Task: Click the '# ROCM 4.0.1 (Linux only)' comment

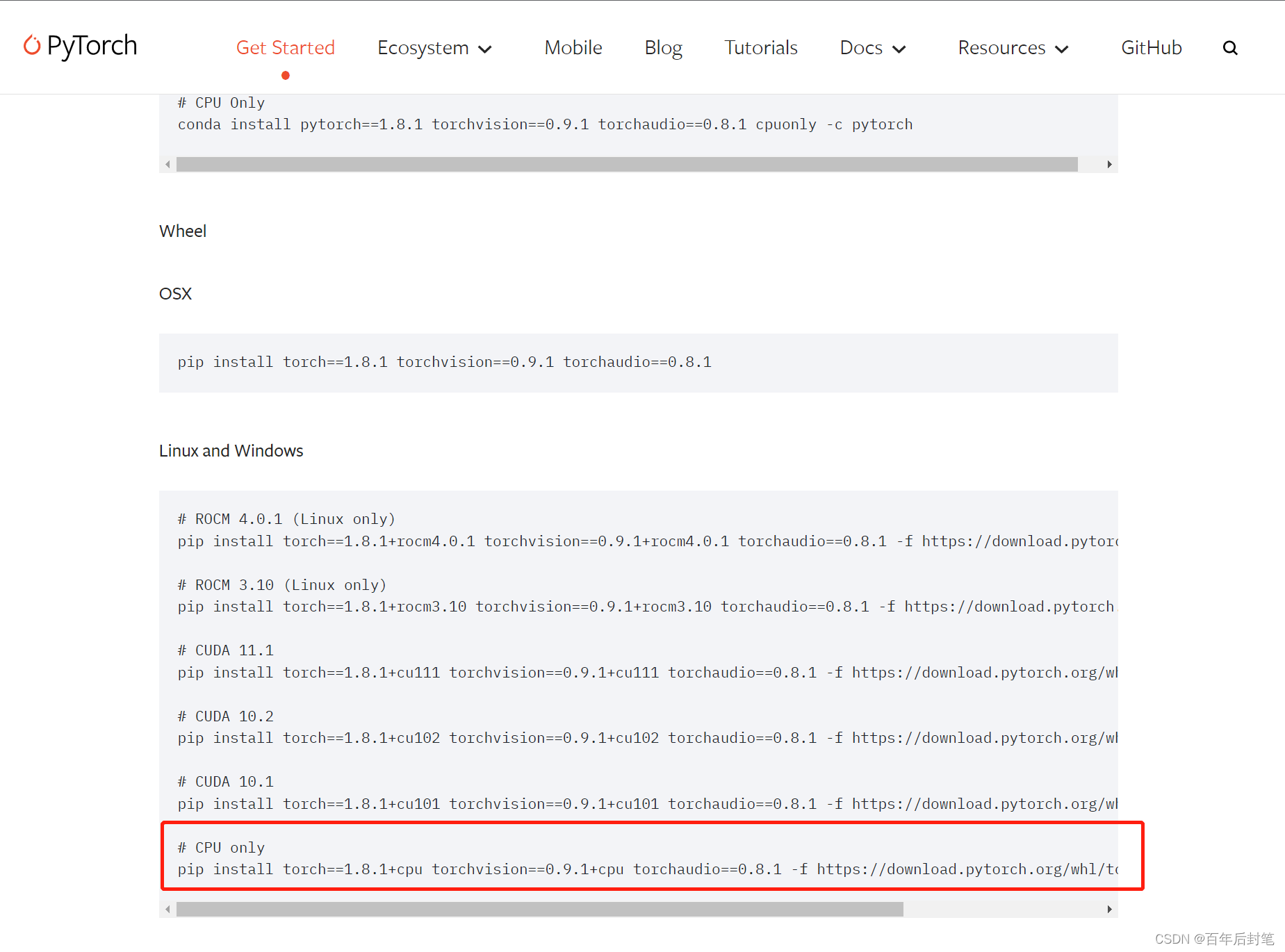Action: point(286,519)
